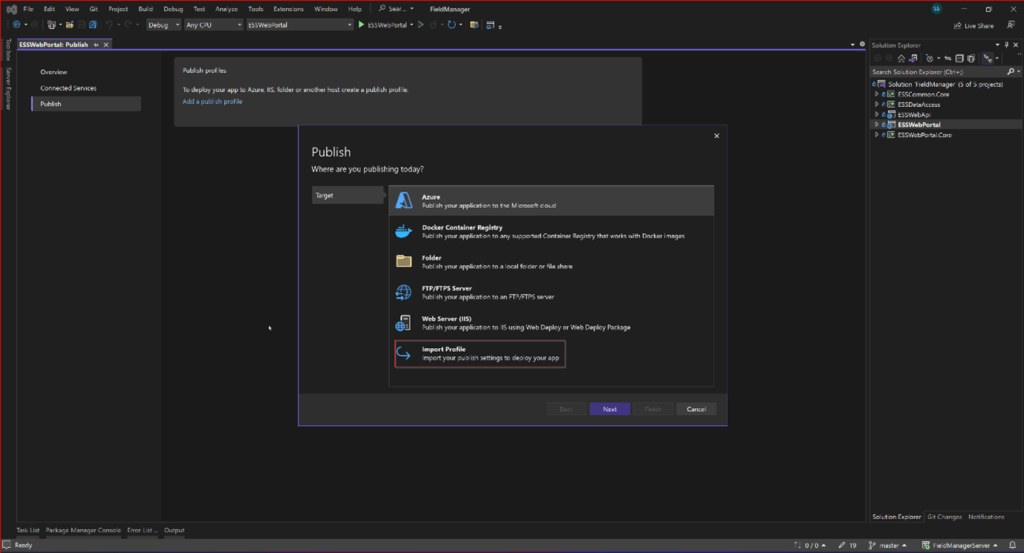The image size is (1024, 553).
Task: Click New Project toolbar icon
Action: click(52, 25)
